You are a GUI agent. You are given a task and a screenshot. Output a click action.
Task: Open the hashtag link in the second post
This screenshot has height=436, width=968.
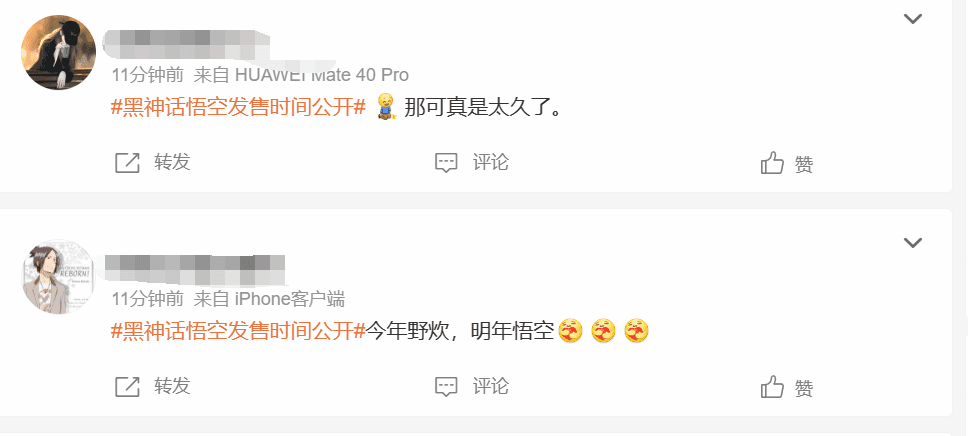point(238,332)
